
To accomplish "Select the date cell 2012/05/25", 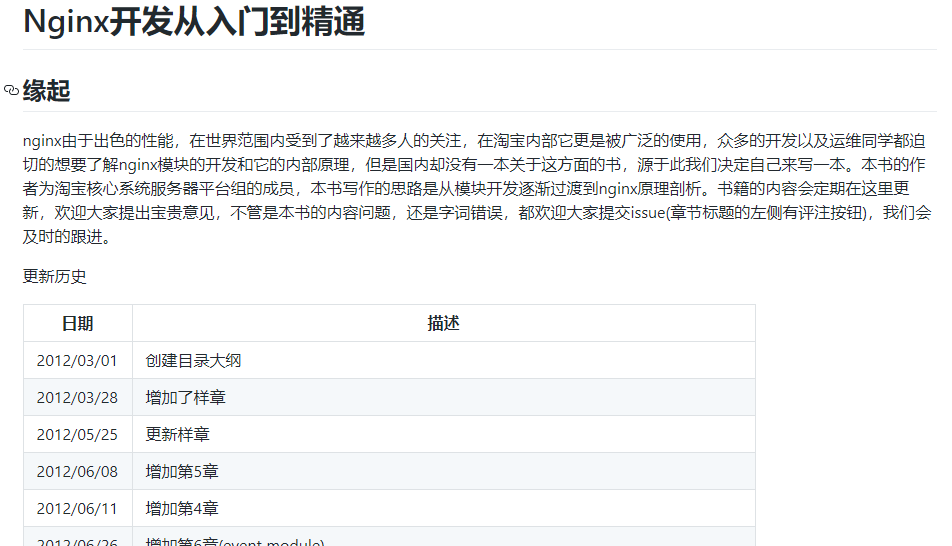I will coord(78,434).
